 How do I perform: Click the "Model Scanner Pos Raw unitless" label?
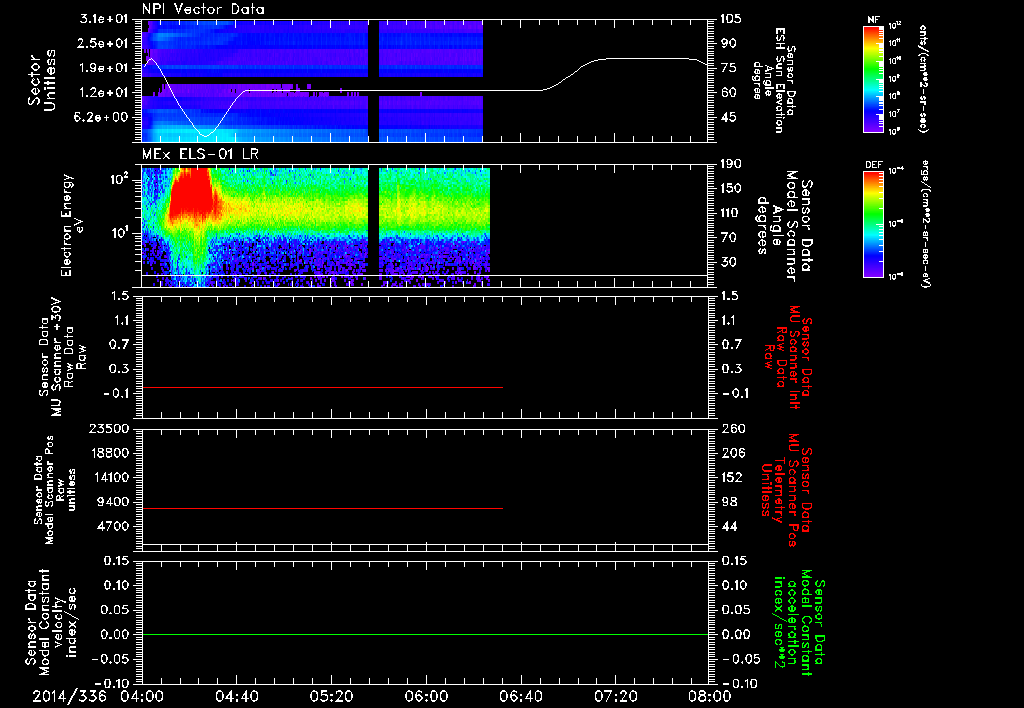click(x=56, y=489)
